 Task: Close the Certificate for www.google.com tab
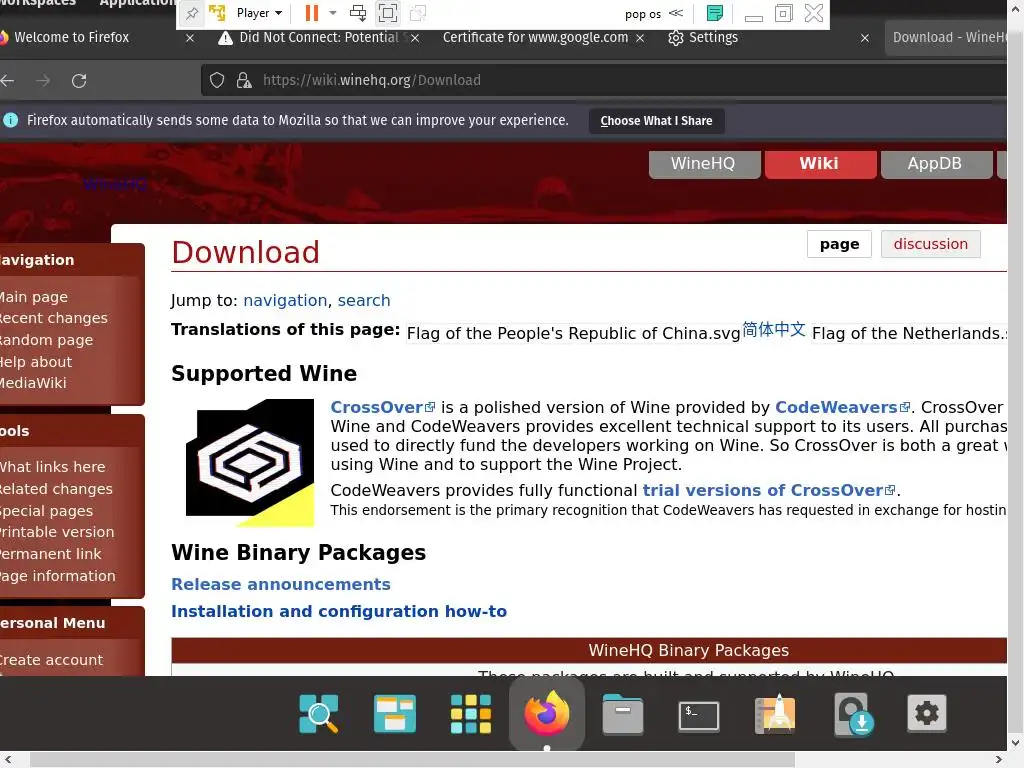point(640,38)
